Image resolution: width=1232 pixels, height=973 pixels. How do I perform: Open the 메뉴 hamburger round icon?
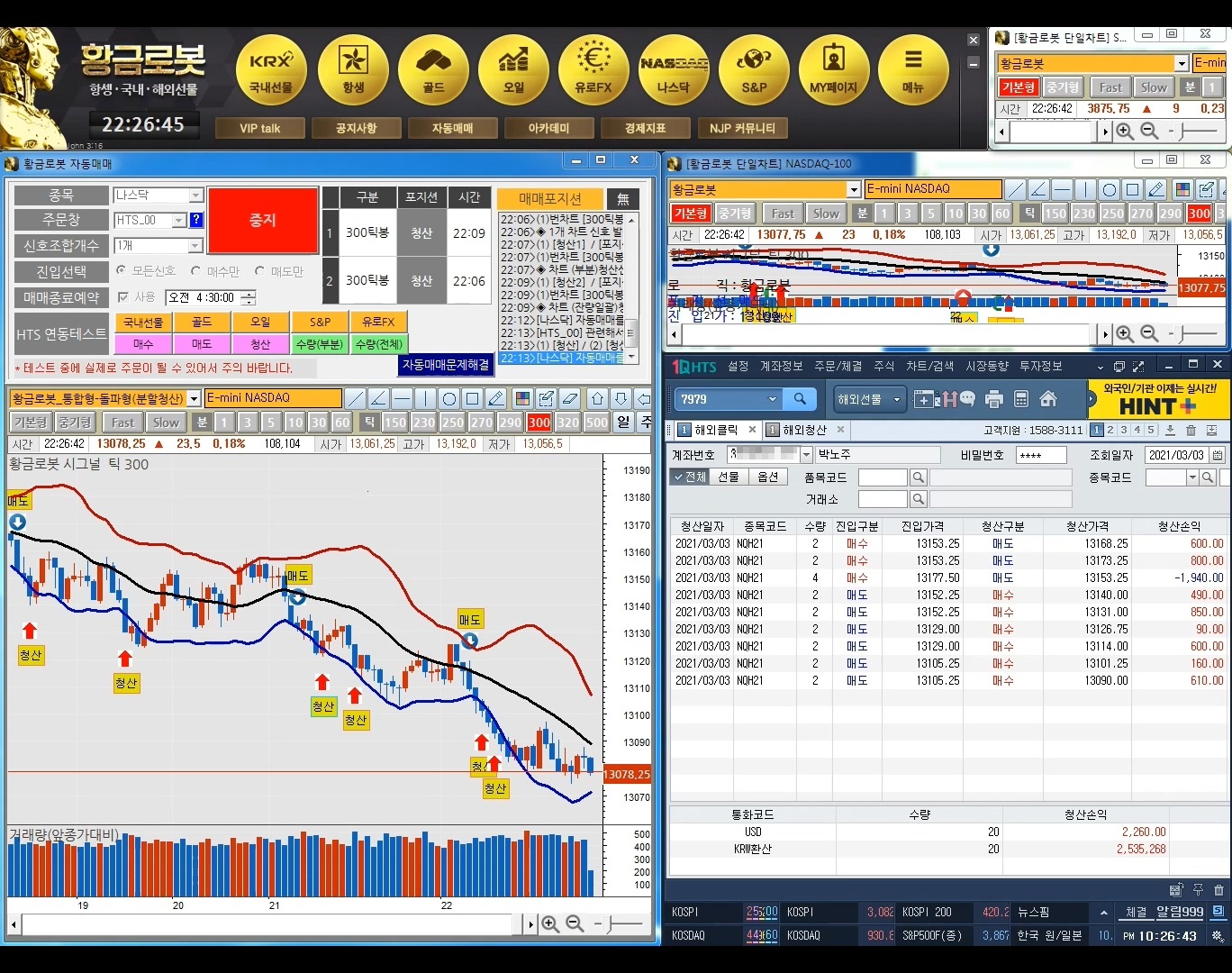click(x=913, y=70)
